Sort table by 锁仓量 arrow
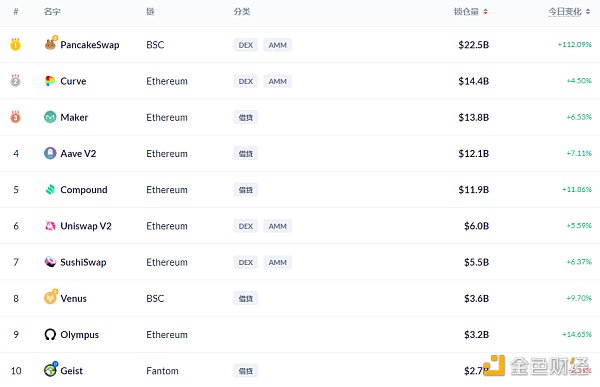600x387 pixels. [x=485, y=12]
